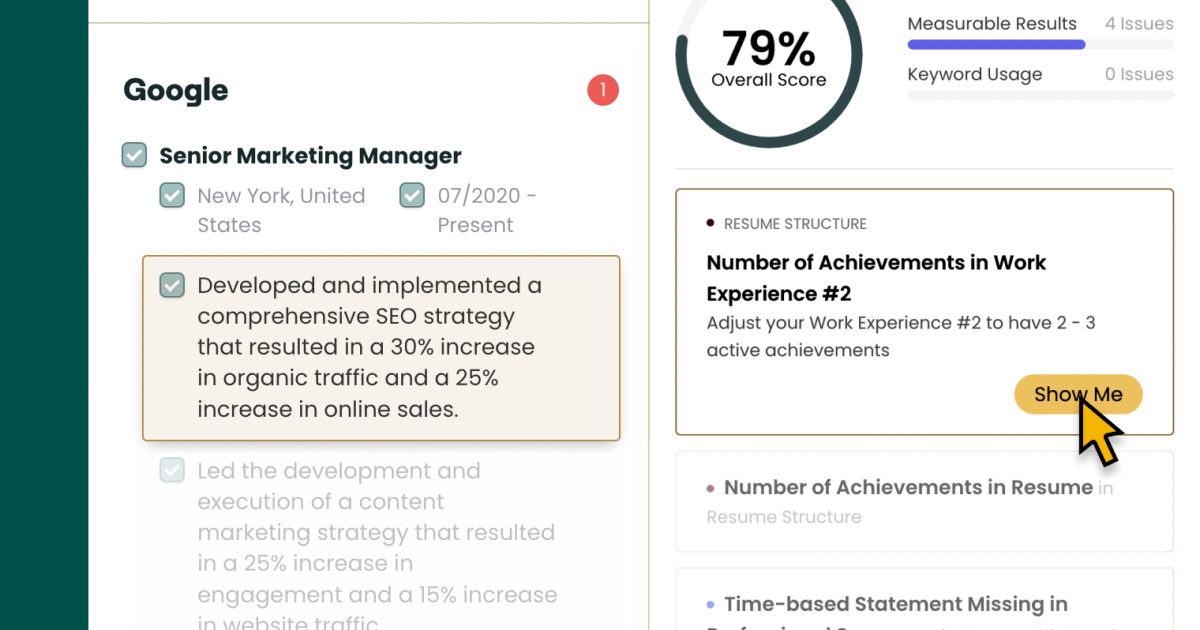Toggle the Senior Marketing Manager checkbox
This screenshot has height=630, width=1200.
[x=134, y=155]
